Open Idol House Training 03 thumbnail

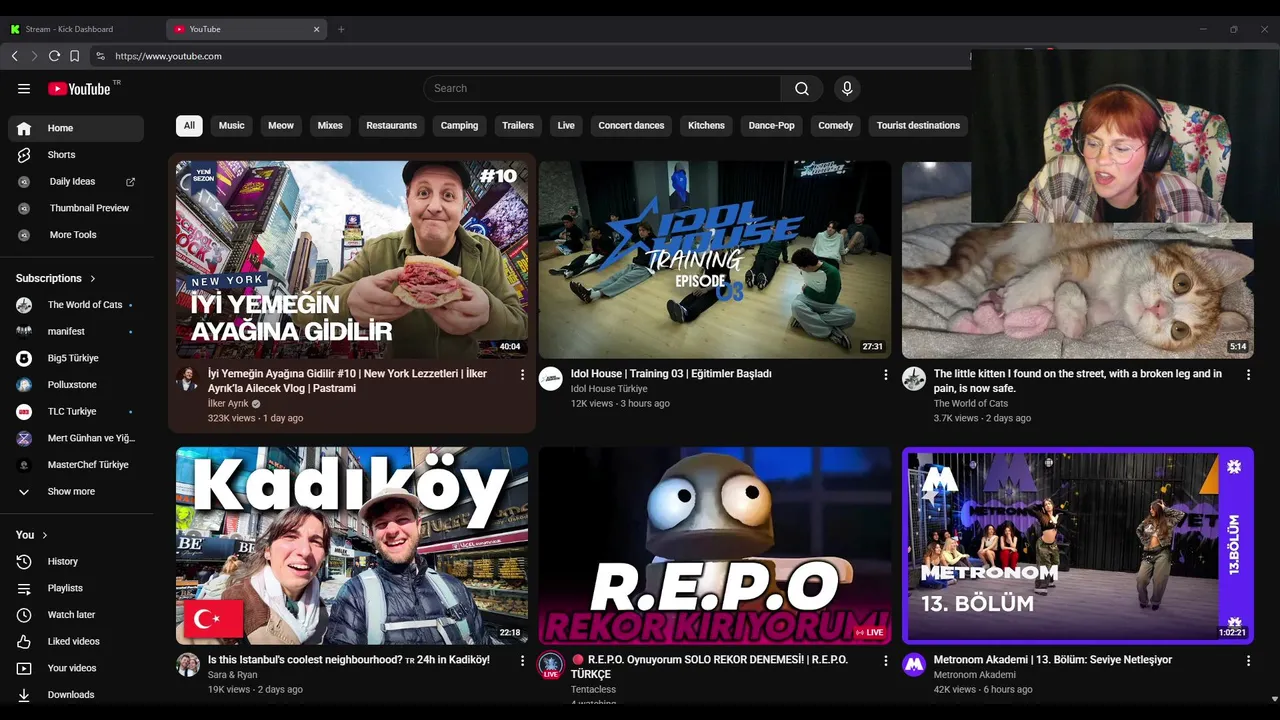click(715, 260)
